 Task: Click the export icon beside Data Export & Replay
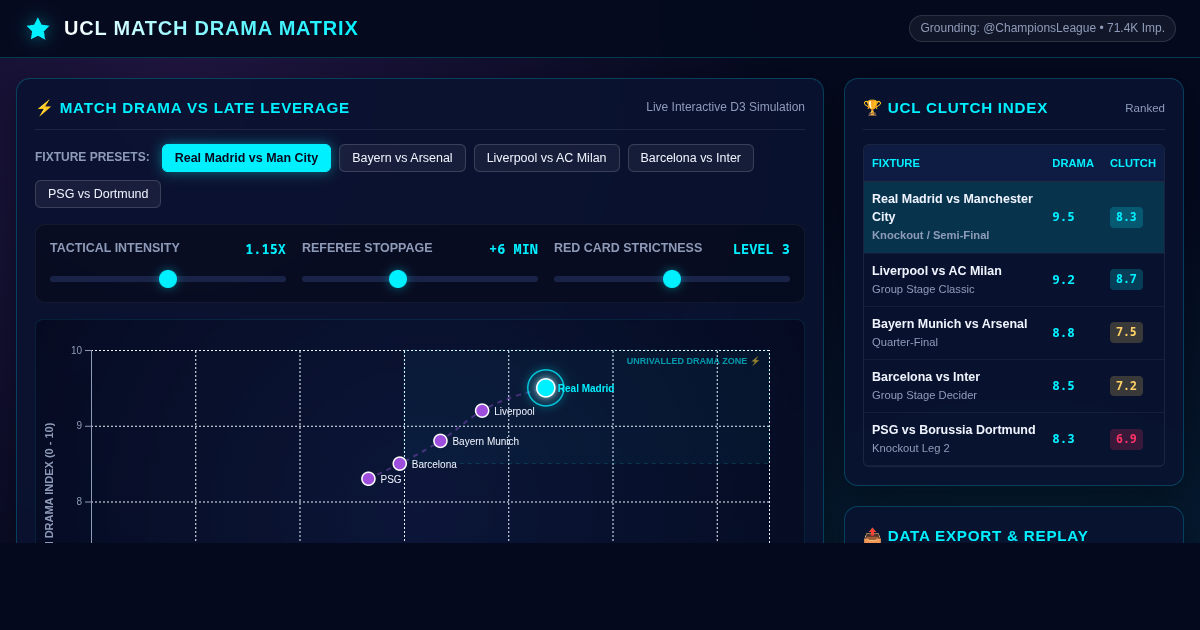point(872,535)
